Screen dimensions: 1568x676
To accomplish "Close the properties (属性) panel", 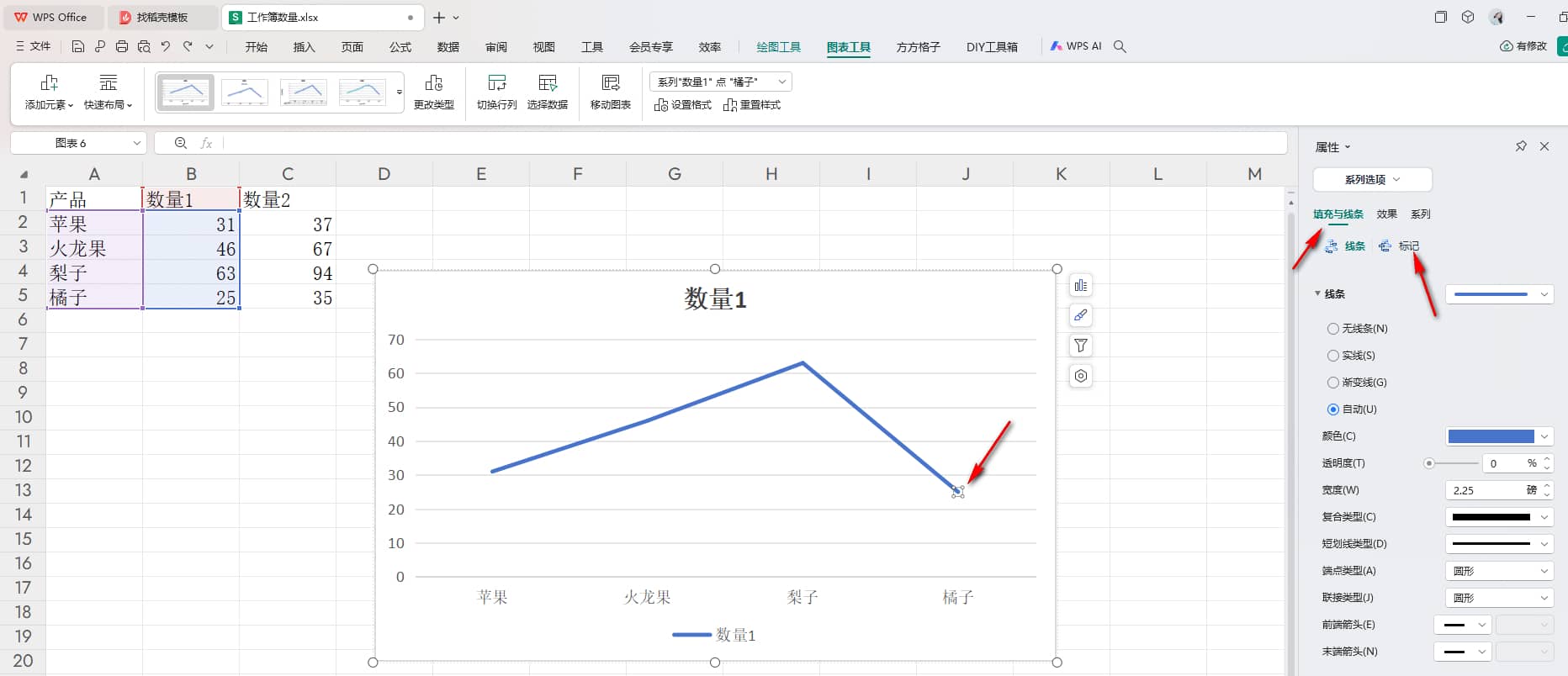I will (x=1544, y=146).
